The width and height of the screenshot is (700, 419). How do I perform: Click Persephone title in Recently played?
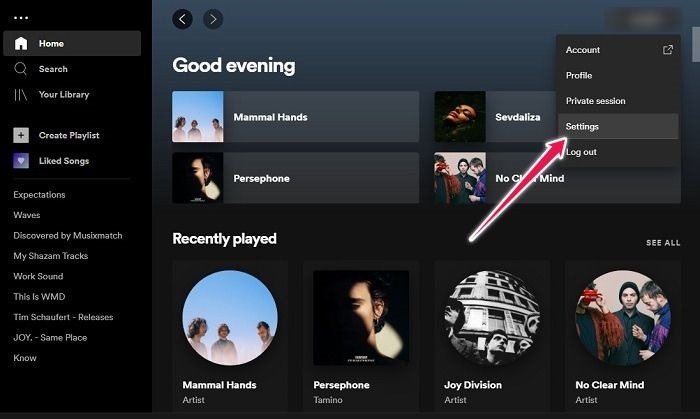click(x=342, y=385)
